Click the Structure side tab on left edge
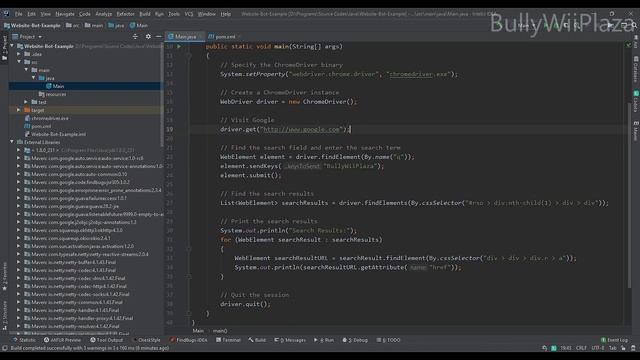 5,315
